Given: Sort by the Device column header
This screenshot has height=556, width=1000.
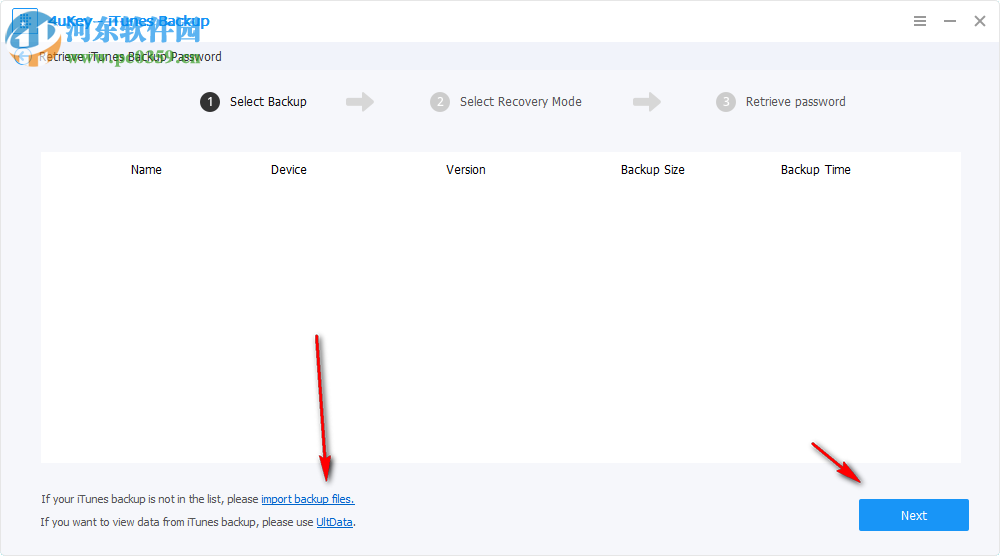Looking at the screenshot, I should pyautogui.click(x=288, y=170).
